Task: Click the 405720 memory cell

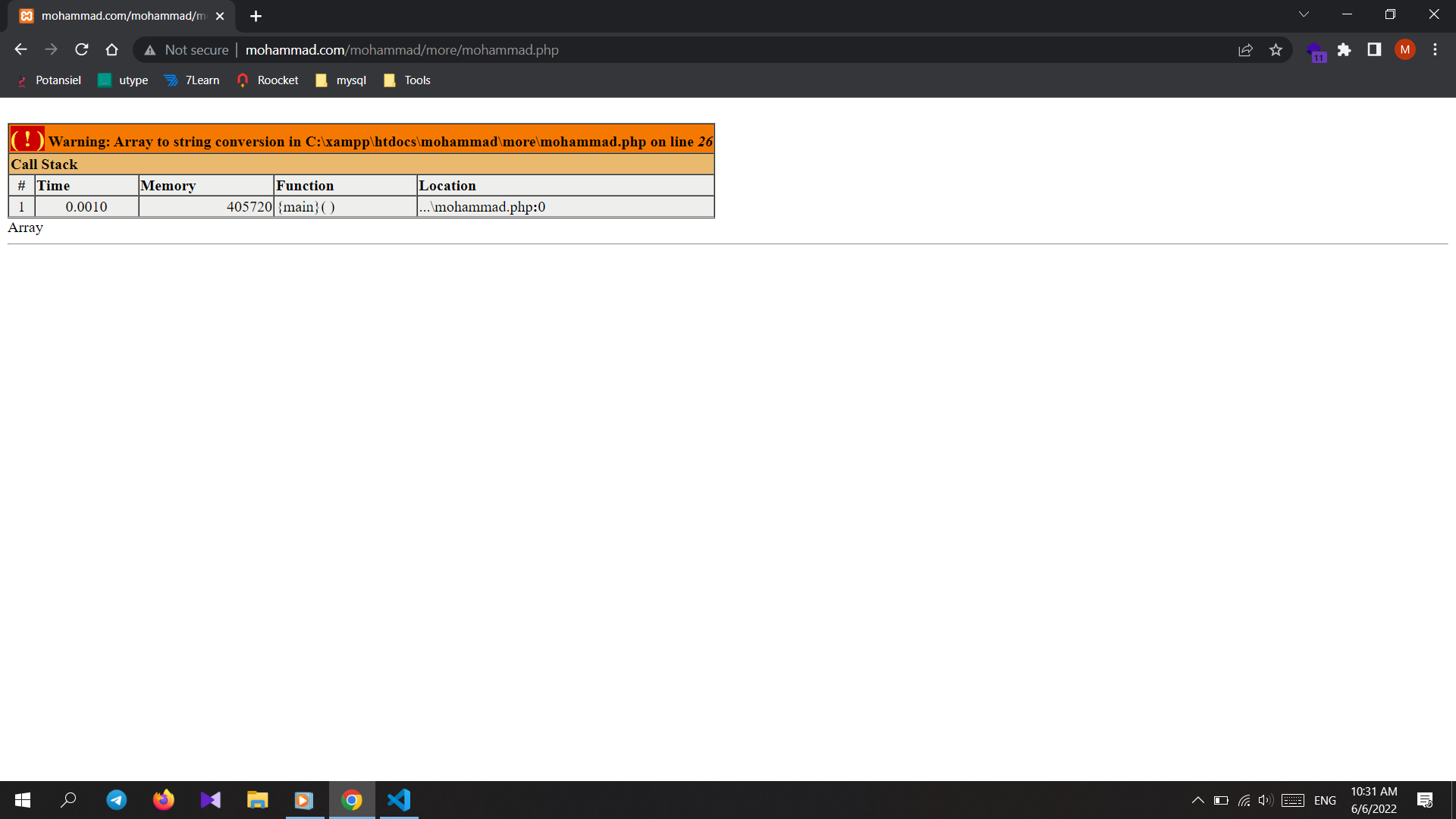Action: (x=206, y=207)
